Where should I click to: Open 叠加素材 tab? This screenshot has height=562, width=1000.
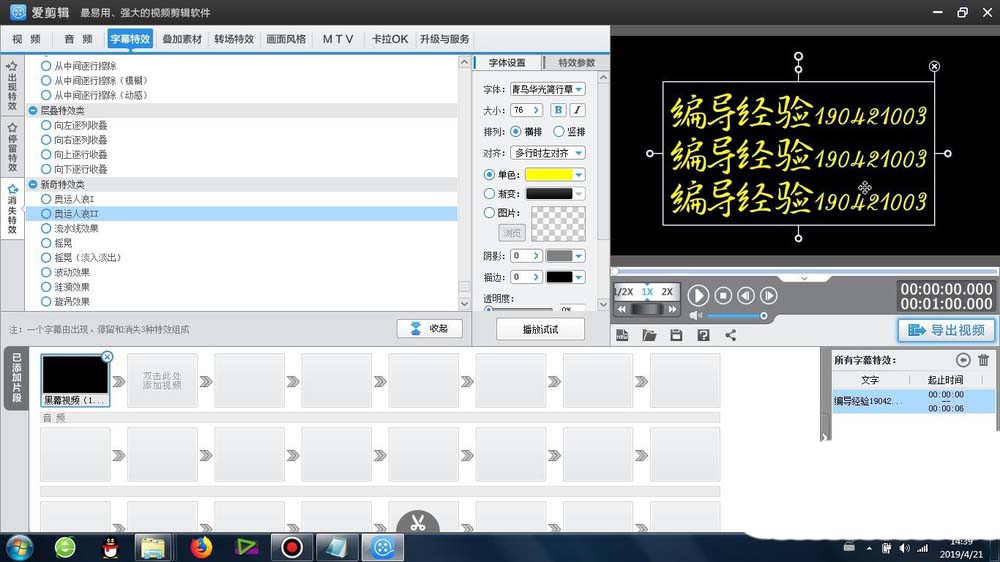point(182,39)
